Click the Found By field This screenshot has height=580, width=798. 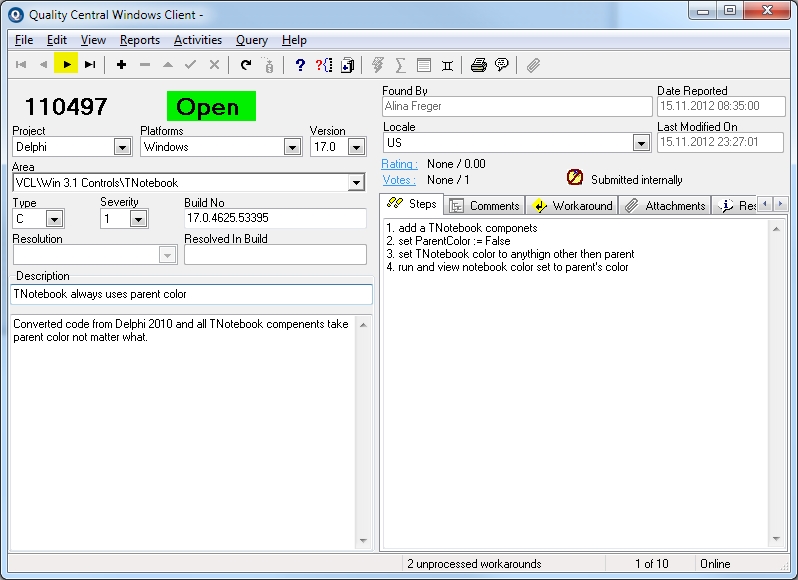tap(517, 106)
